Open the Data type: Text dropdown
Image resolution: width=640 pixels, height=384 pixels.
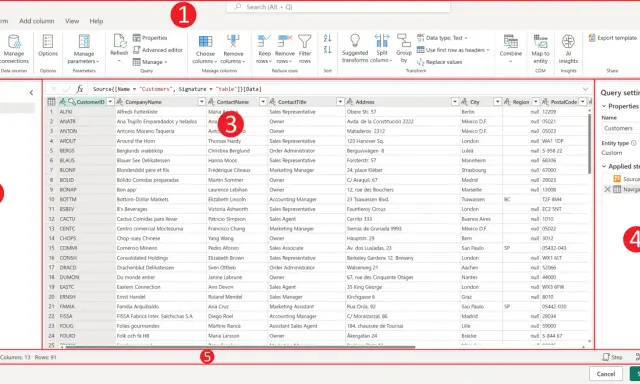click(x=442, y=38)
